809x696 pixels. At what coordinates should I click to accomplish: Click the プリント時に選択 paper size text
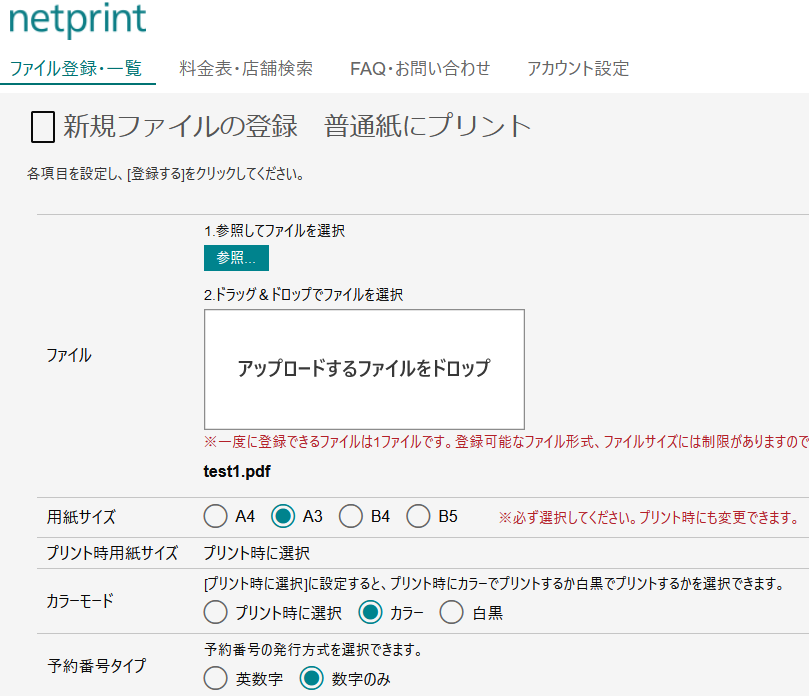tap(257, 553)
